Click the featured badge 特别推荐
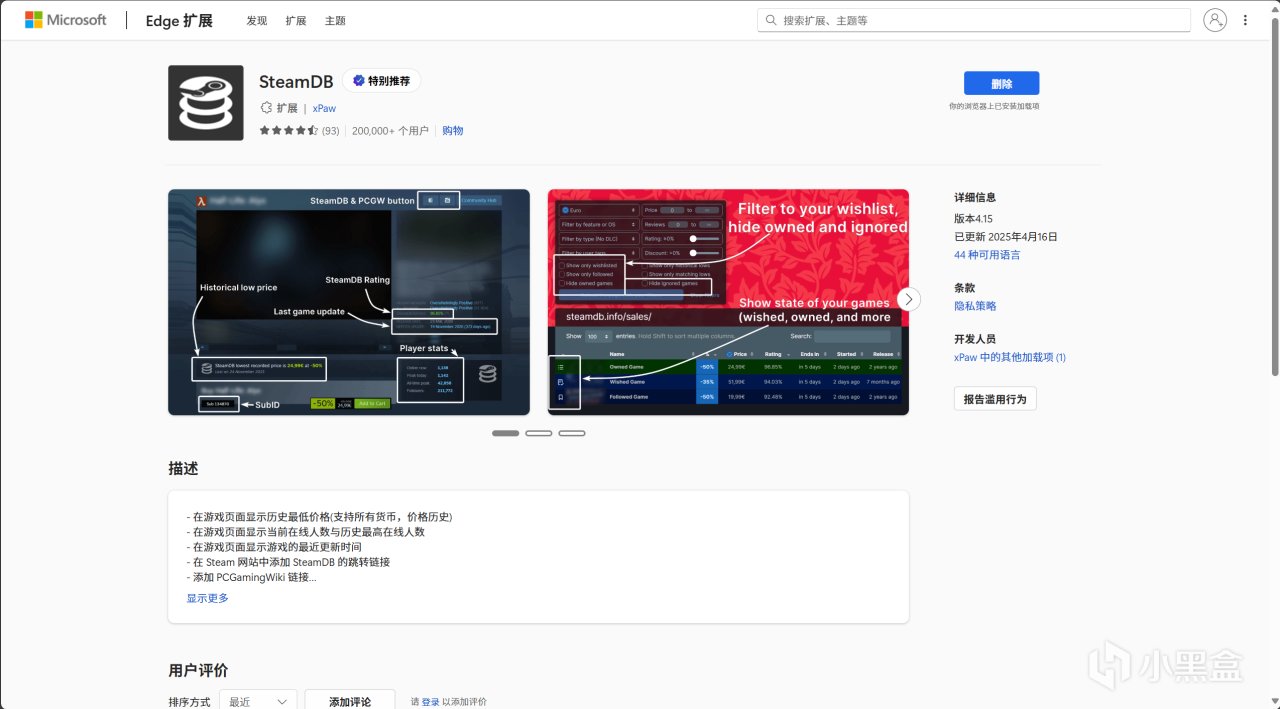 pos(381,81)
